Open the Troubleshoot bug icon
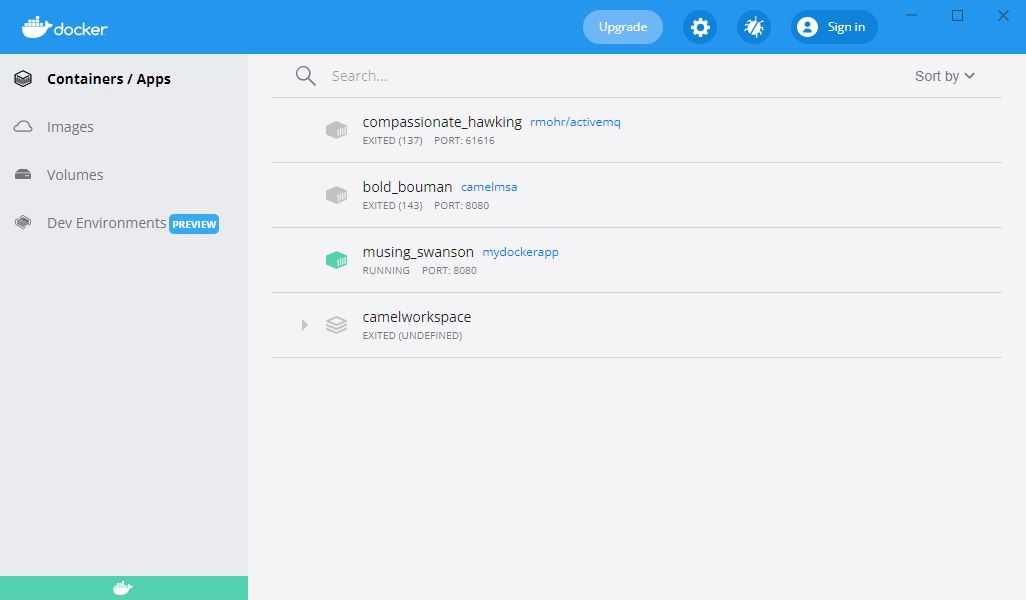The image size is (1026, 600). point(754,27)
